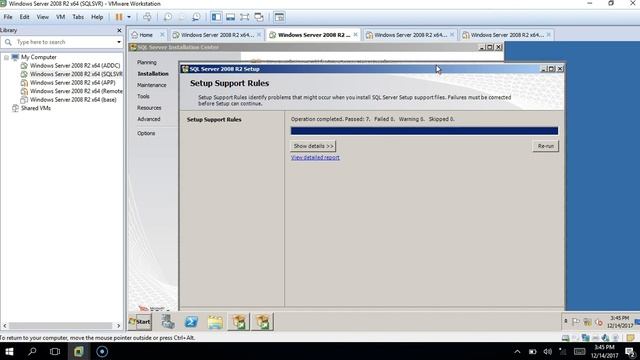
Task: Click first SQL setup box taskbar icon
Action: 239,322
